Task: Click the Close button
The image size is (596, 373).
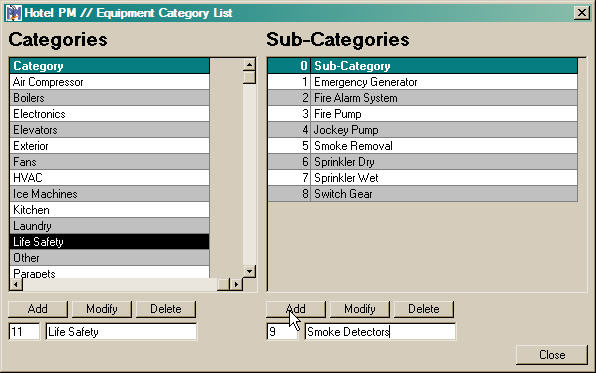Action: 552,355
